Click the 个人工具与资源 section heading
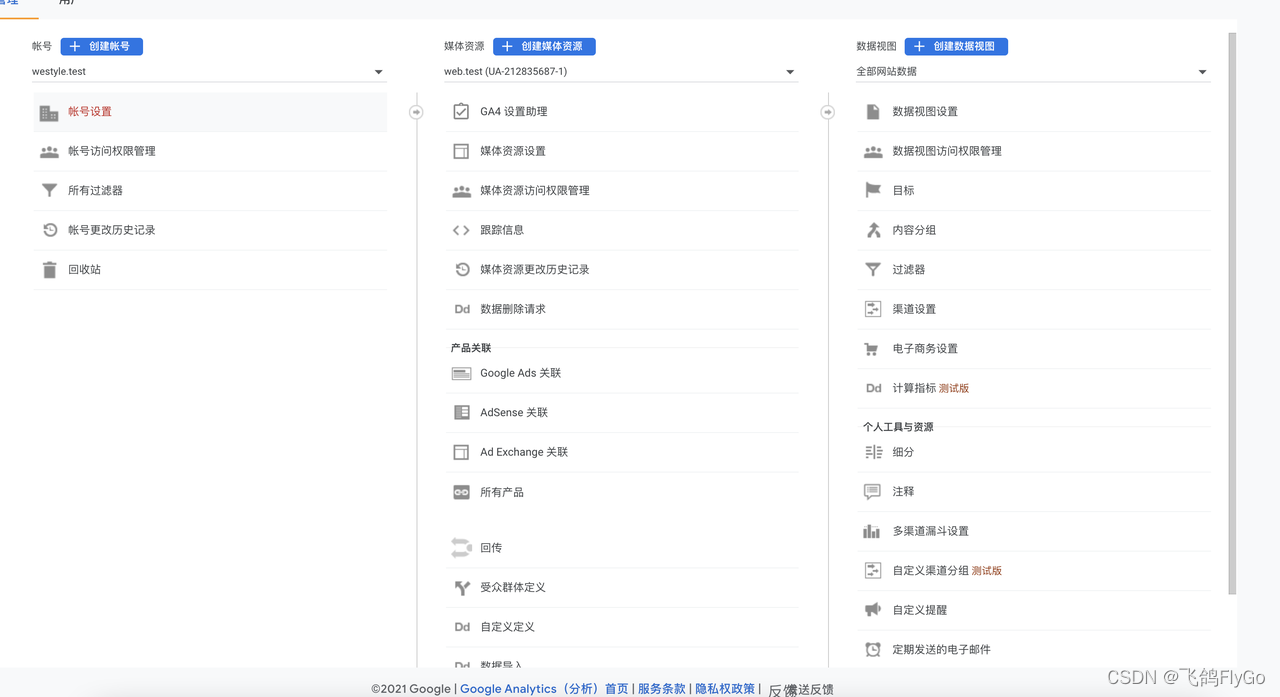This screenshot has width=1280, height=697. tap(898, 427)
